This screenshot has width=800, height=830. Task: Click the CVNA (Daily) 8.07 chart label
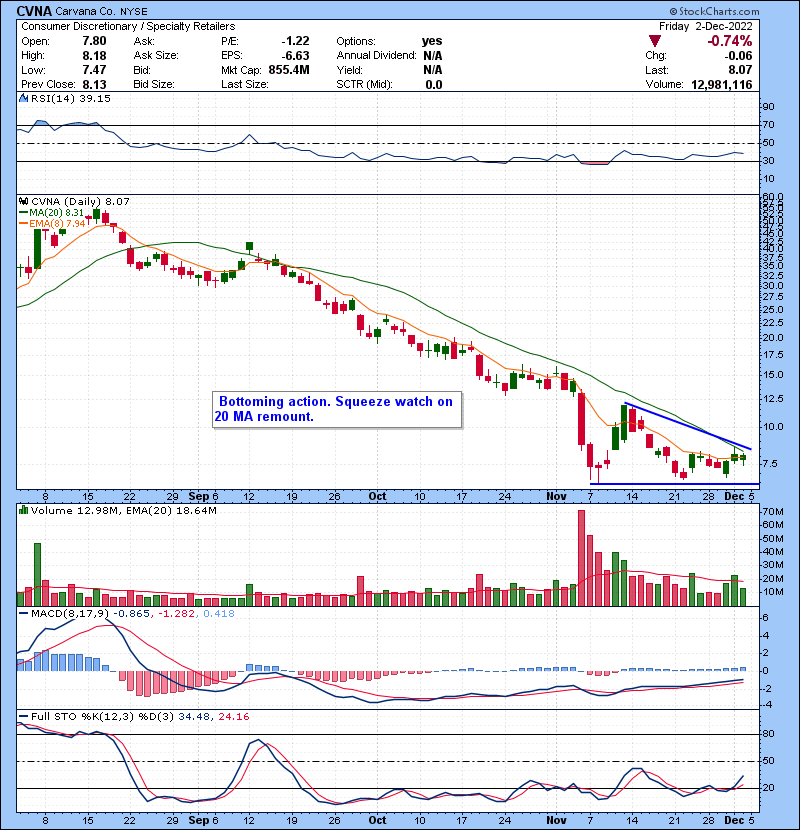click(80, 202)
